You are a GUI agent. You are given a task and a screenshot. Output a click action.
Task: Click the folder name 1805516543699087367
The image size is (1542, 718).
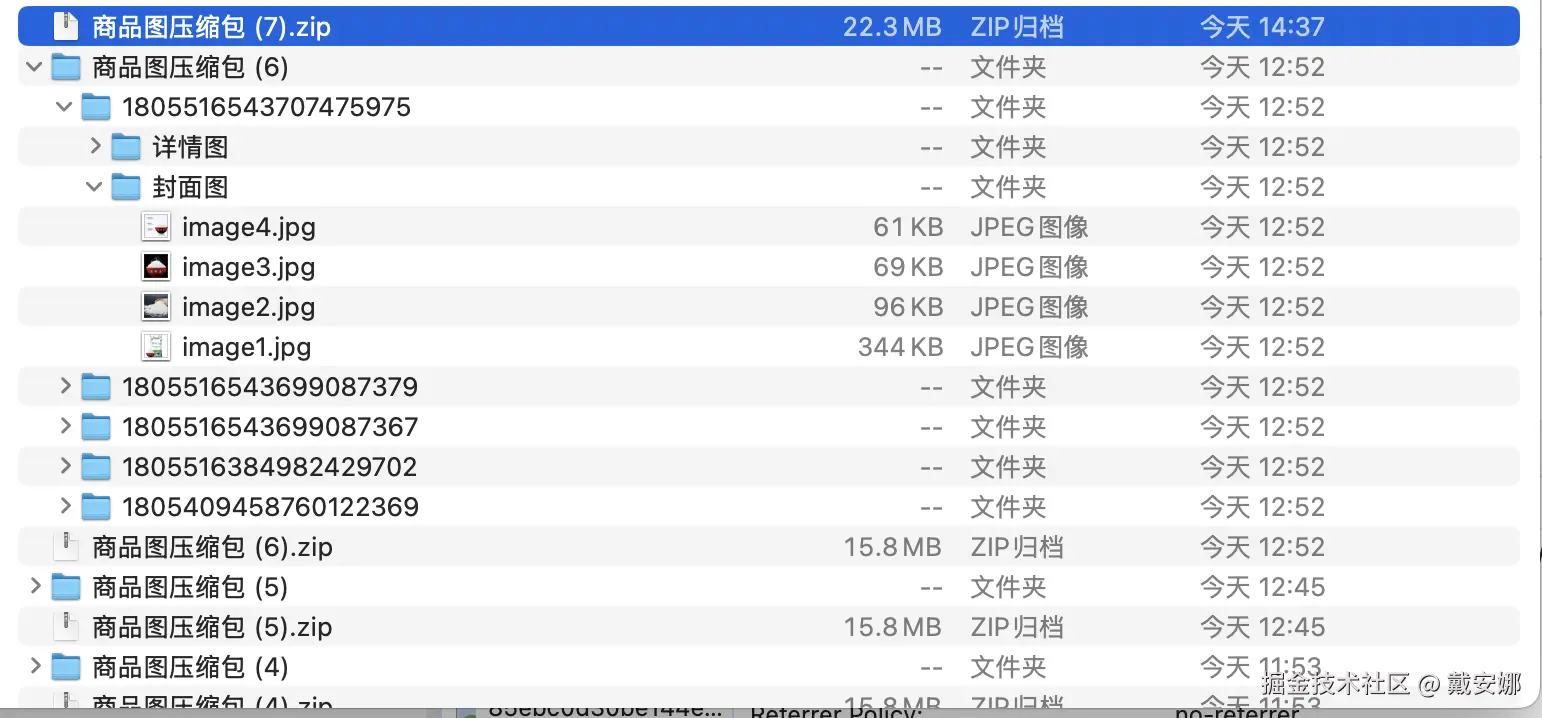pos(270,427)
